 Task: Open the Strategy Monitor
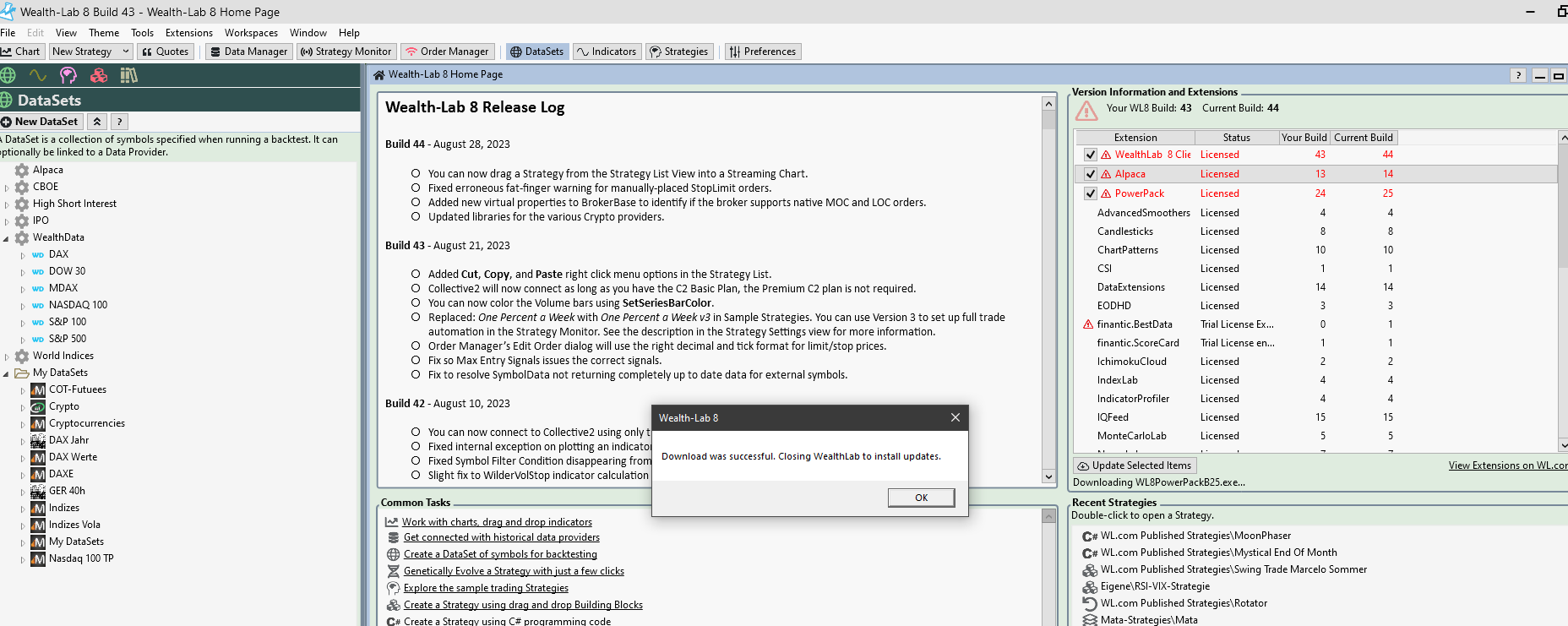tap(346, 52)
